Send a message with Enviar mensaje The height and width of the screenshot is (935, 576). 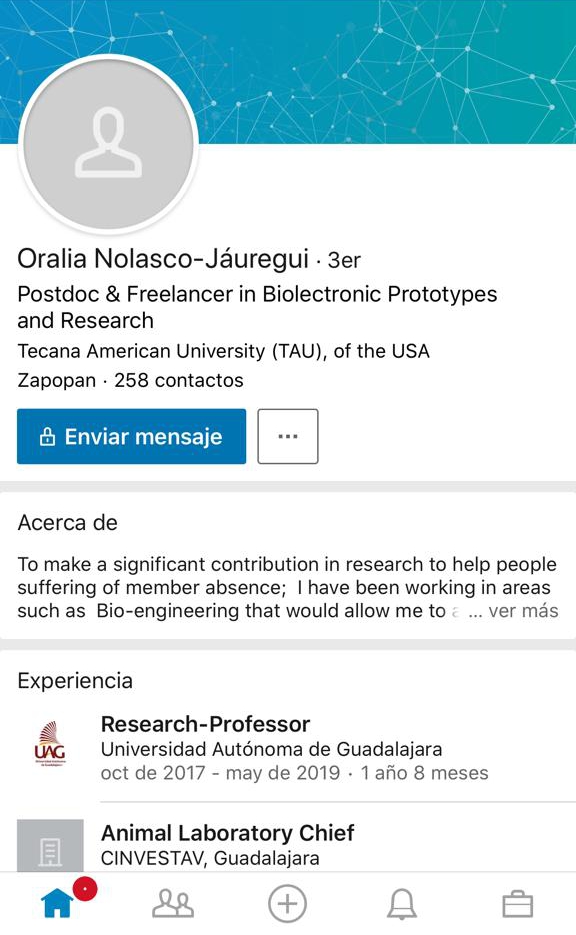point(131,436)
